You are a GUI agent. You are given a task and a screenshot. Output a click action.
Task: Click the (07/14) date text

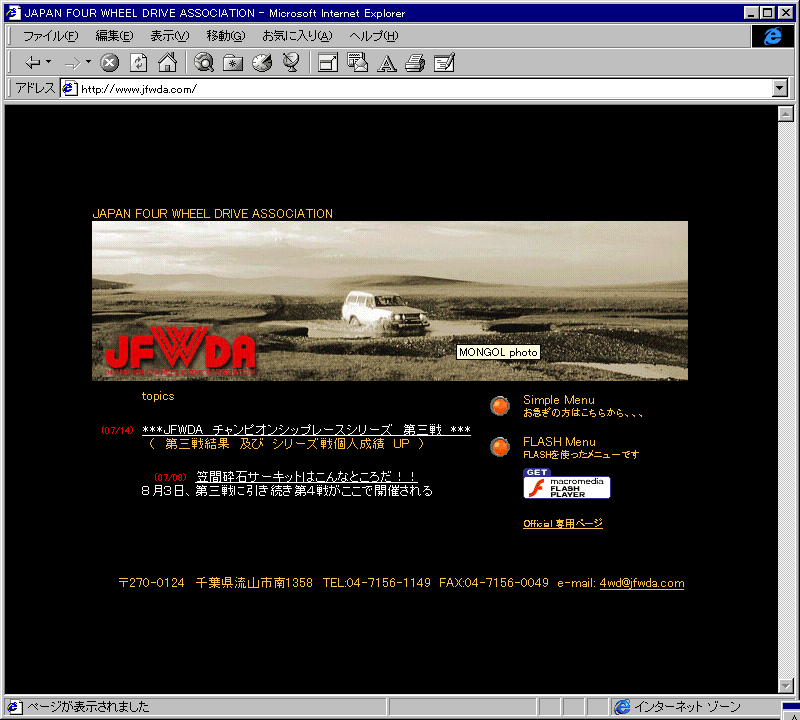click(117, 430)
